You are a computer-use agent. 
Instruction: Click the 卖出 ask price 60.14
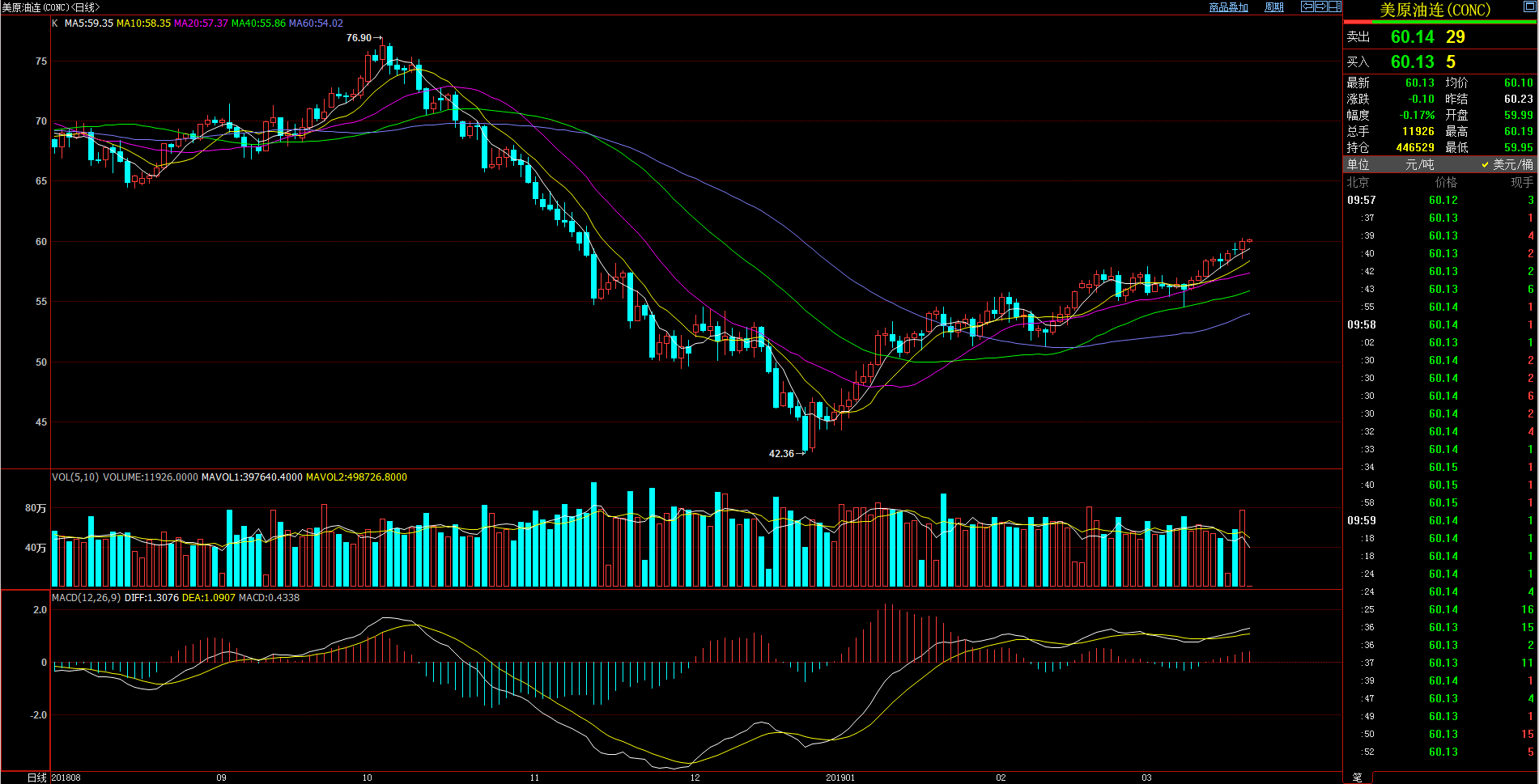pyautogui.click(x=1413, y=37)
